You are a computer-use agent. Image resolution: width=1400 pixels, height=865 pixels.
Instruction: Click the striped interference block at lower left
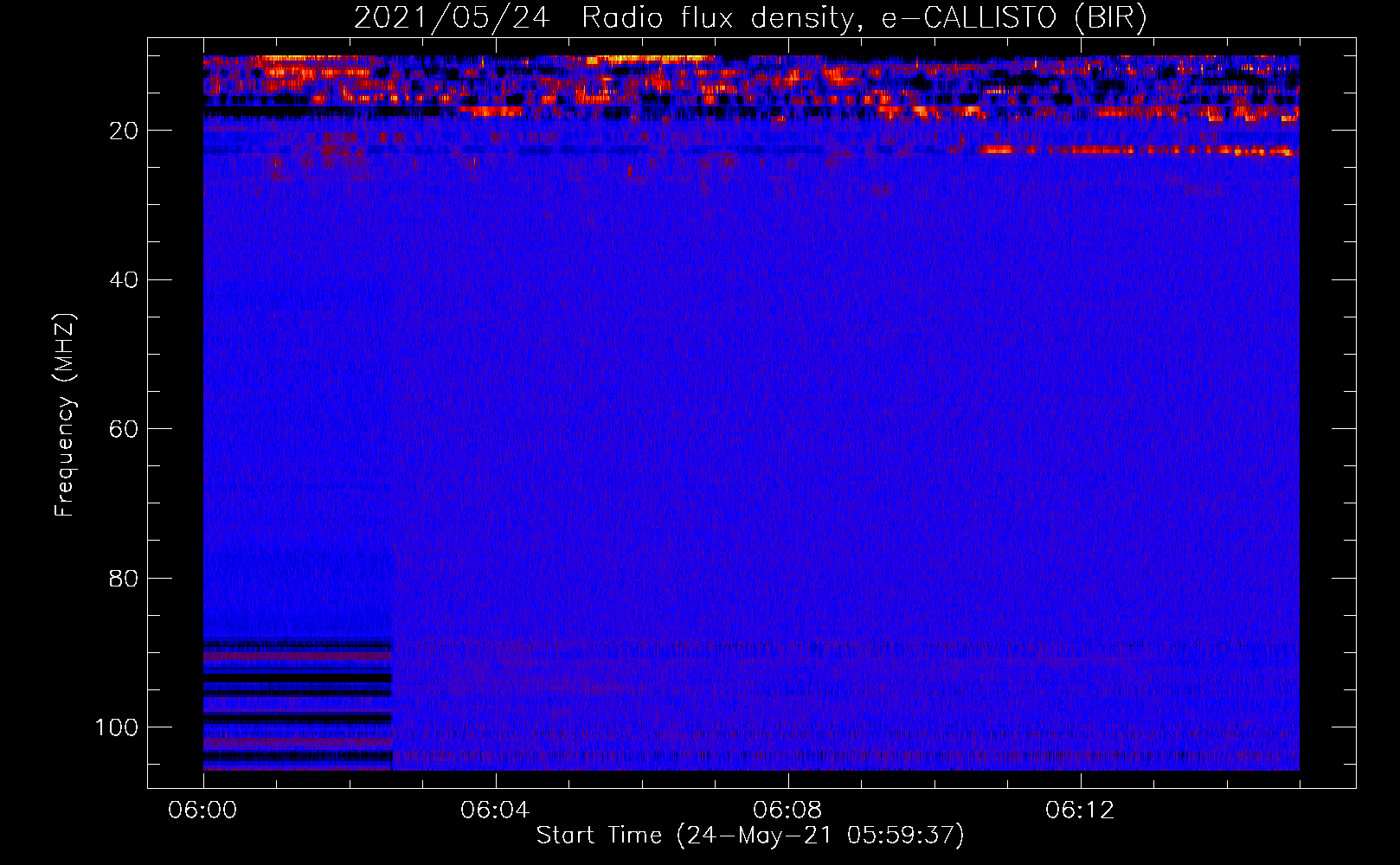pos(298,704)
